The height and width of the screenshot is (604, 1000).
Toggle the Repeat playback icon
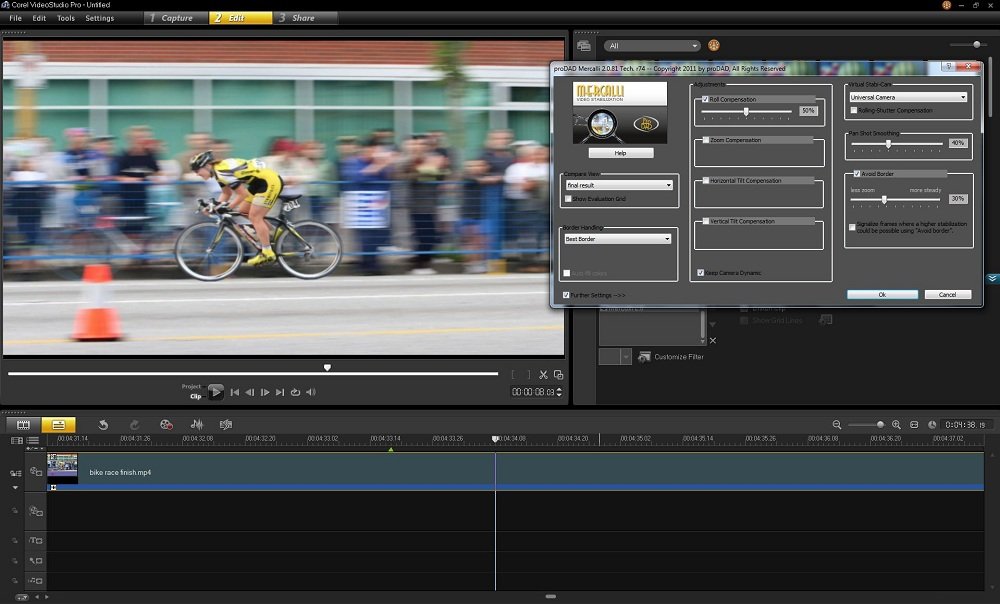(295, 392)
